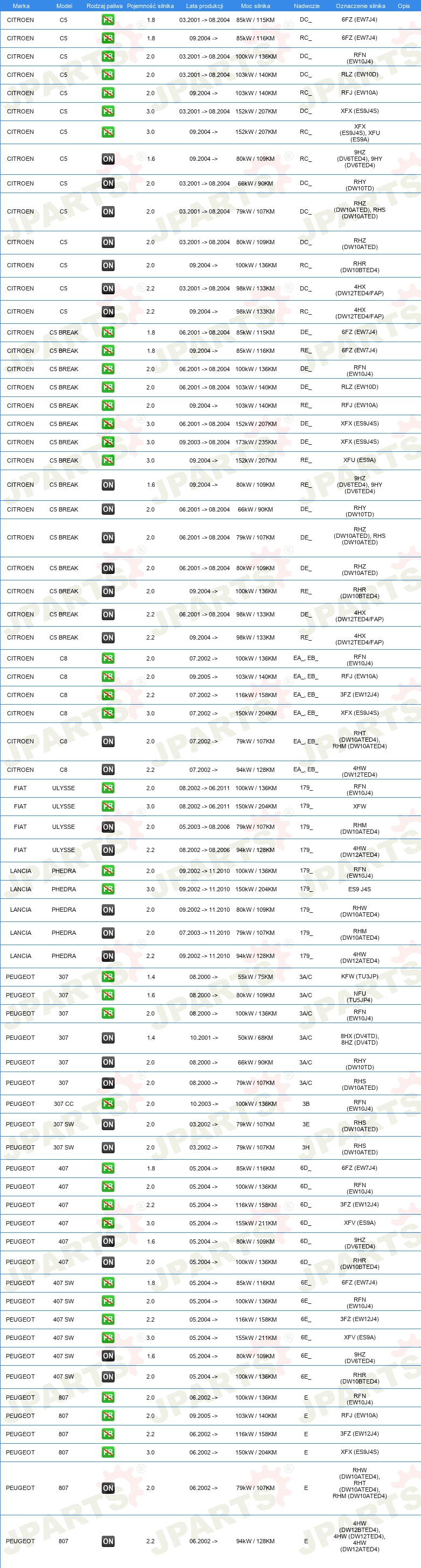The height and width of the screenshot is (1568, 421).
Task: Click petrol pump icon in Citroen C5 DC_ 1.8 row
Action: pos(108,20)
